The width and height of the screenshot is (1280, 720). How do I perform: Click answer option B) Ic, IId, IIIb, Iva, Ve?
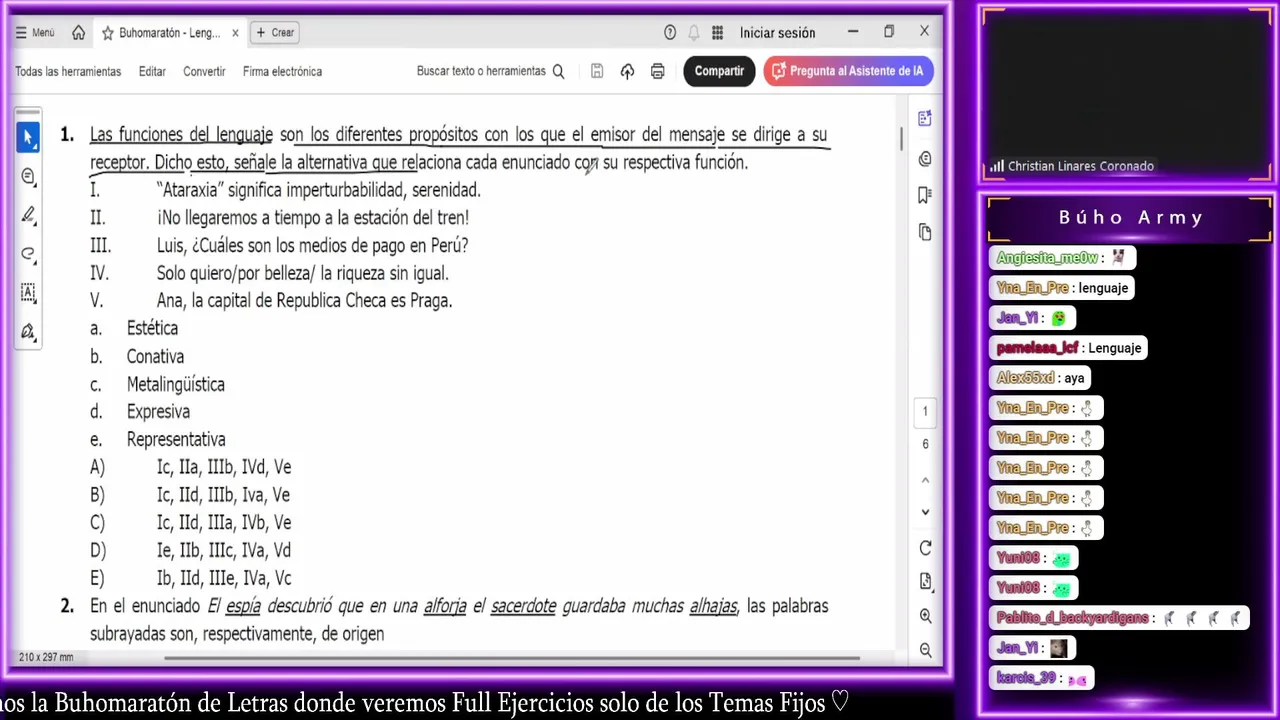pyautogui.click(x=190, y=495)
